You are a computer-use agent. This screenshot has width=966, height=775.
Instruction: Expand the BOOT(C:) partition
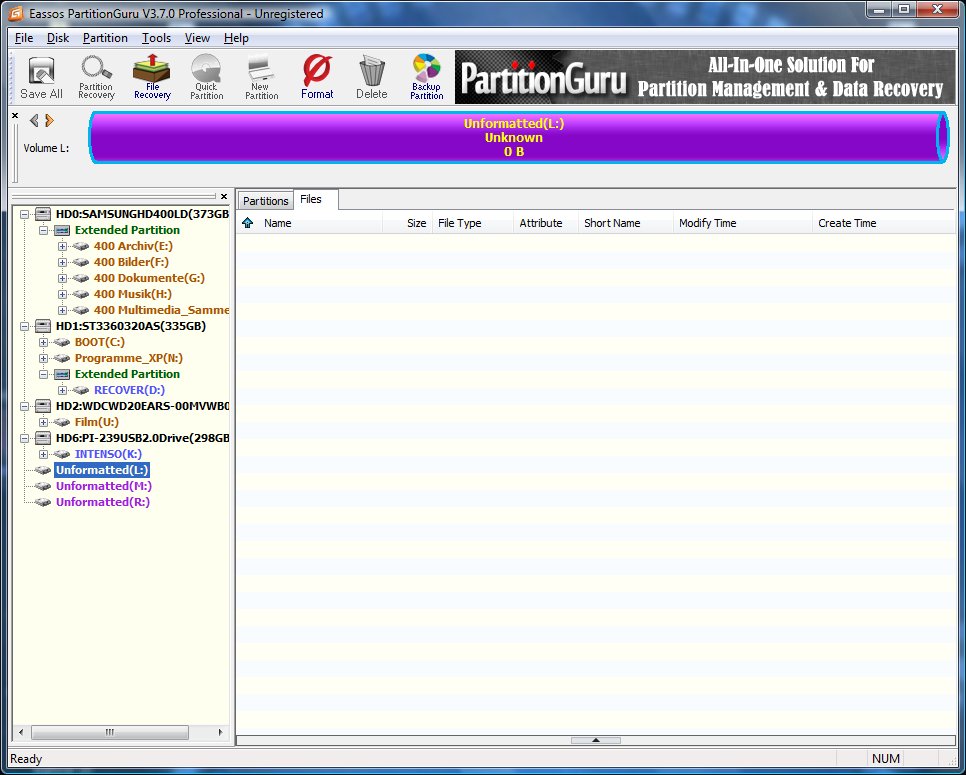tap(43, 343)
